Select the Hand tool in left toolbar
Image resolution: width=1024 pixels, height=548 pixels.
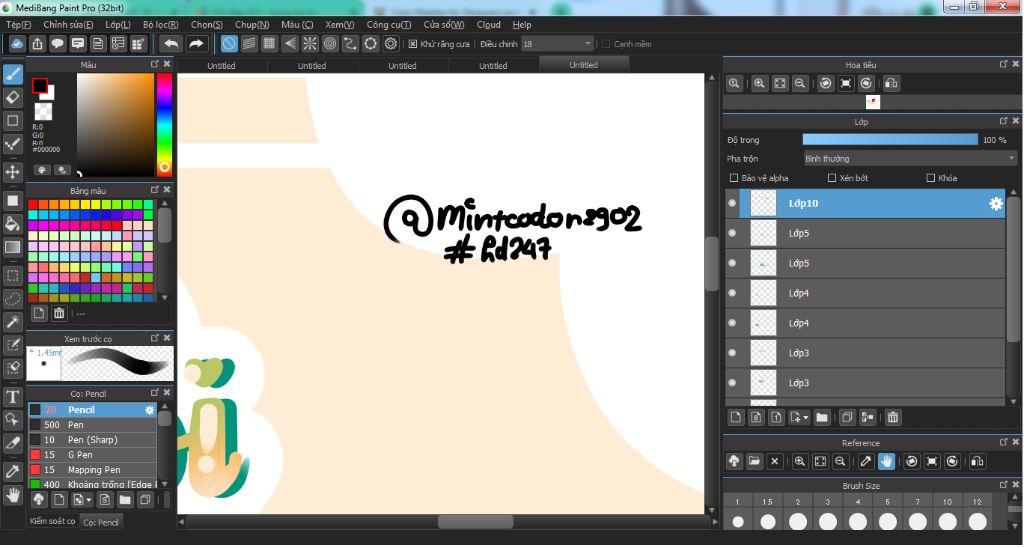pos(12,494)
